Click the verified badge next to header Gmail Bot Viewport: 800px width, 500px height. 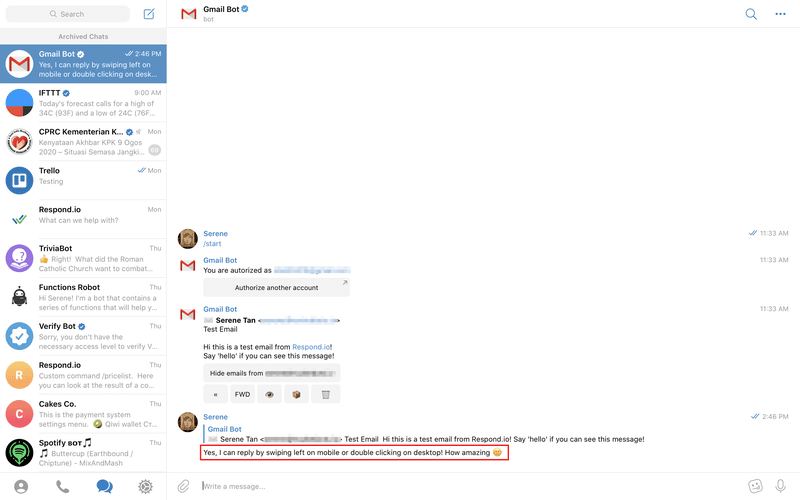[x=245, y=9]
